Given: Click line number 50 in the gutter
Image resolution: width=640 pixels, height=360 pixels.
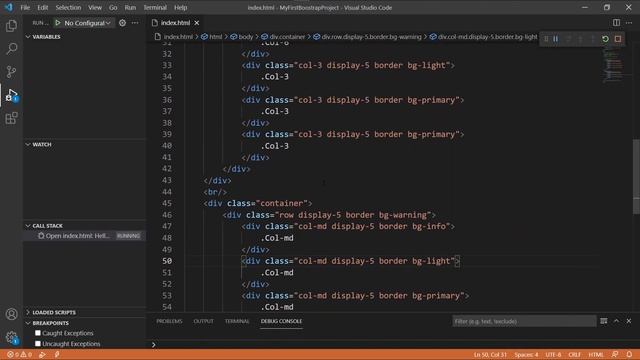Looking at the screenshot, I should pyautogui.click(x=167, y=261).
